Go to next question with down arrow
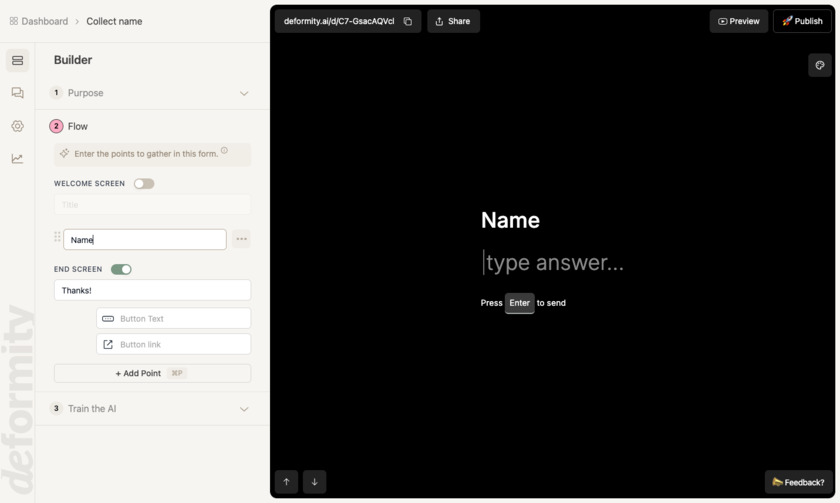 coord(314,482)
